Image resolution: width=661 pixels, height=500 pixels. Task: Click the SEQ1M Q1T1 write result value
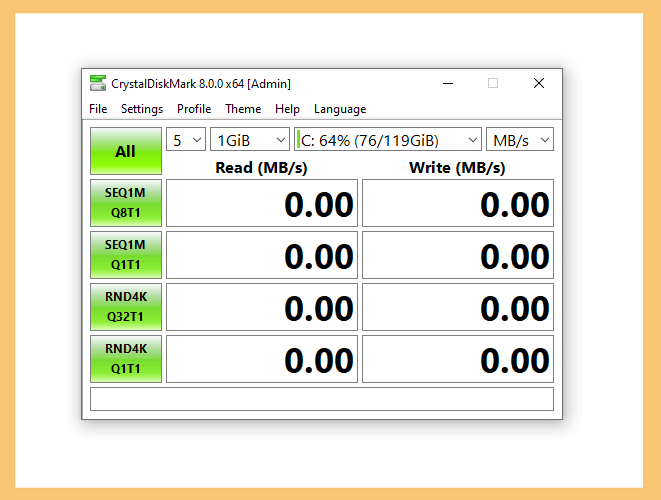[x=458, y=255]
